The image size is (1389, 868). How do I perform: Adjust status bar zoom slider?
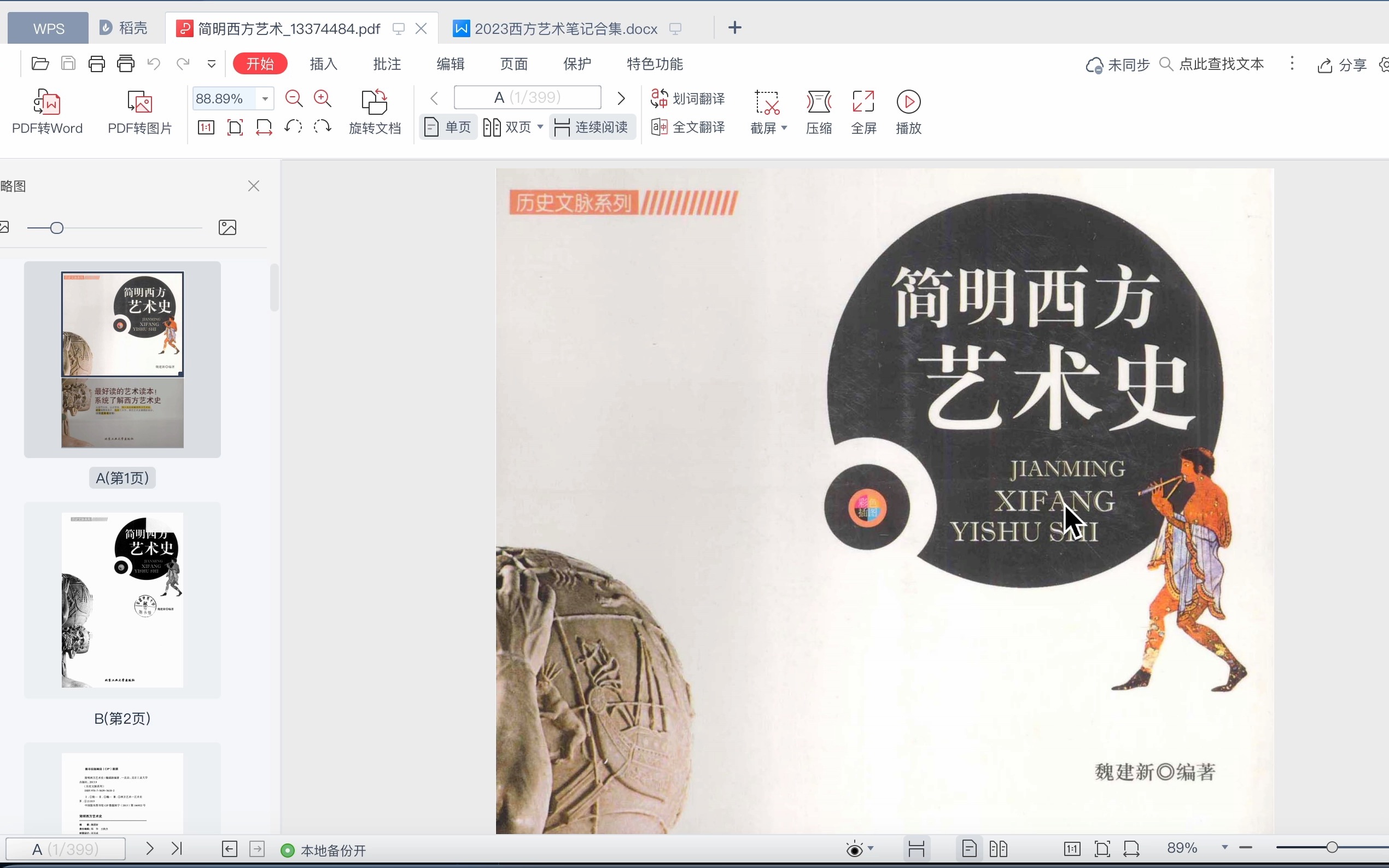coord(1332,847)
